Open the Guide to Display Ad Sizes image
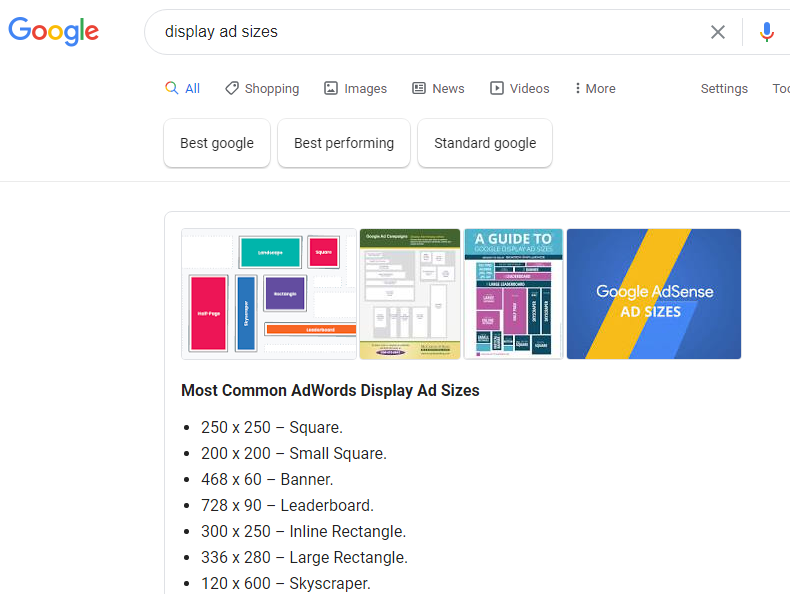Viewport: 790px width, 594px height. [513, 294]
